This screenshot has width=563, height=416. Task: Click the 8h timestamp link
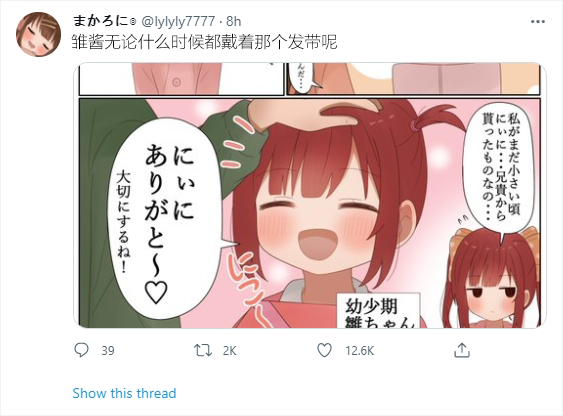click(233, 22)
